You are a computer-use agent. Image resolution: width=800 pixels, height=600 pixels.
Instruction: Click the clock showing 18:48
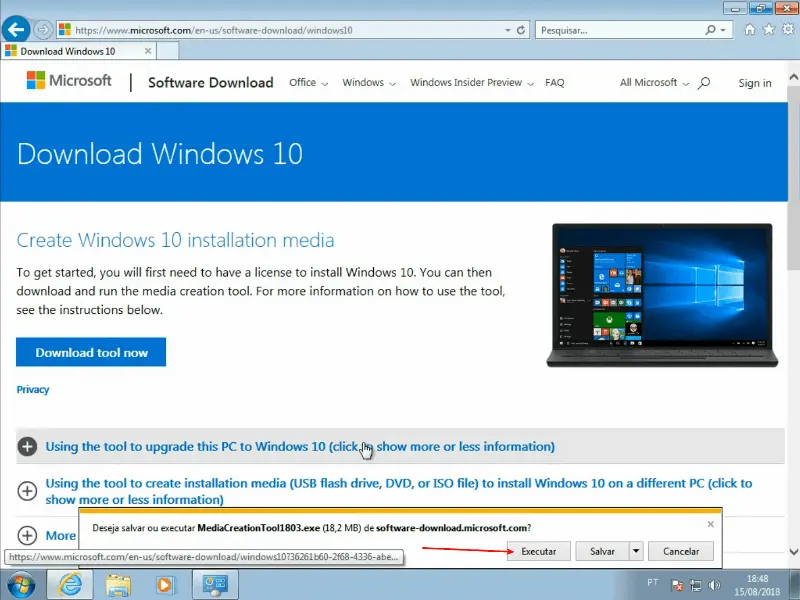[x=757, y=579]
